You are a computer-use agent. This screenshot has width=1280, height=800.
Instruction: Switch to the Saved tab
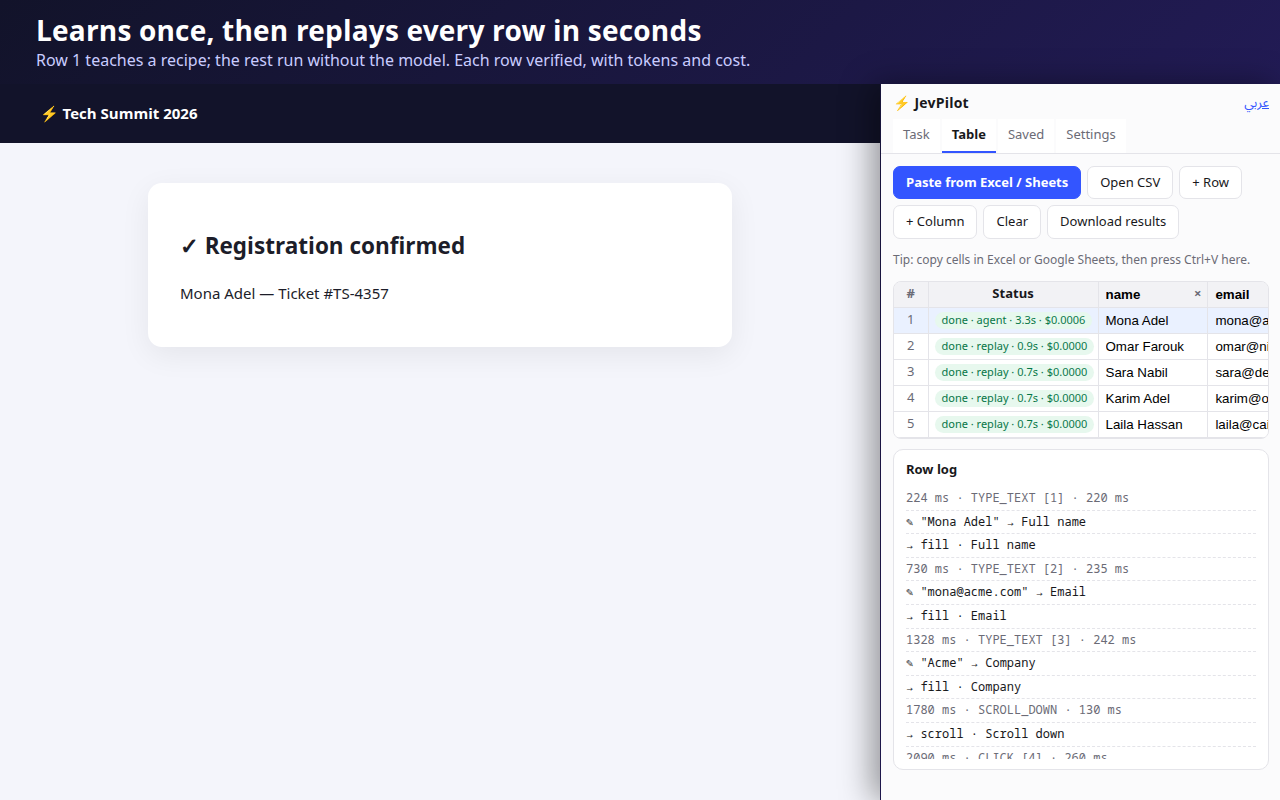(x=1026, y=135)
